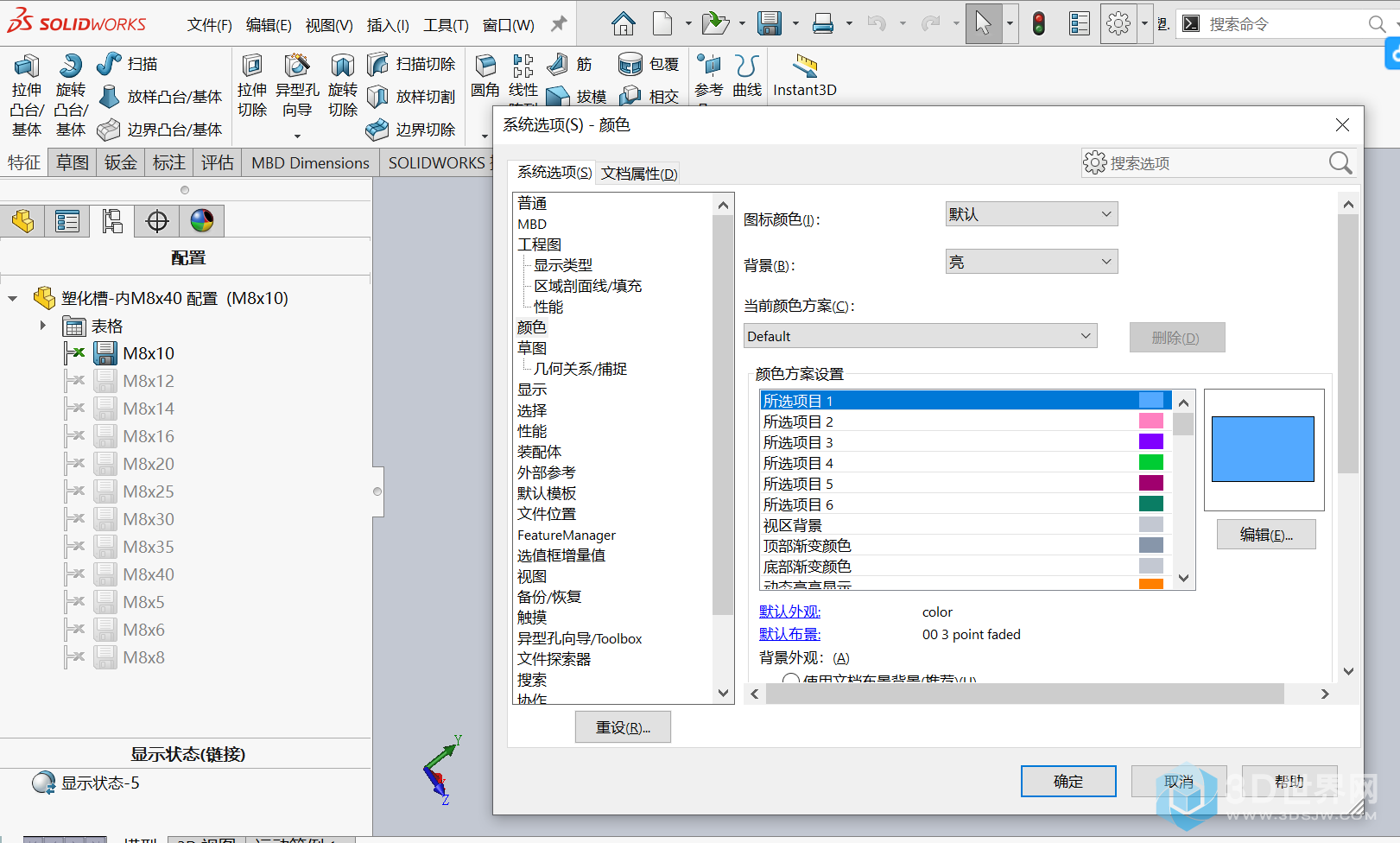Open the Icon color (图标颜色) dropdown
The height and width of the screenshot is (843, 1400).
[1031, 214]
